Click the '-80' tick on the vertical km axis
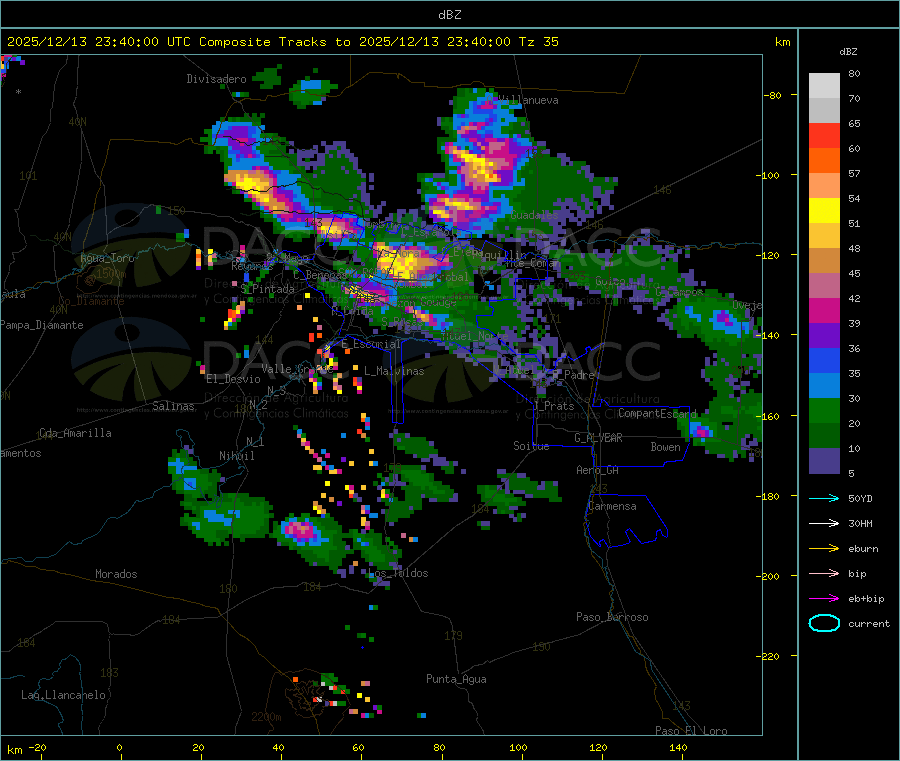The height and width of the screenshot is (761, 900). [x=773, y=95]
